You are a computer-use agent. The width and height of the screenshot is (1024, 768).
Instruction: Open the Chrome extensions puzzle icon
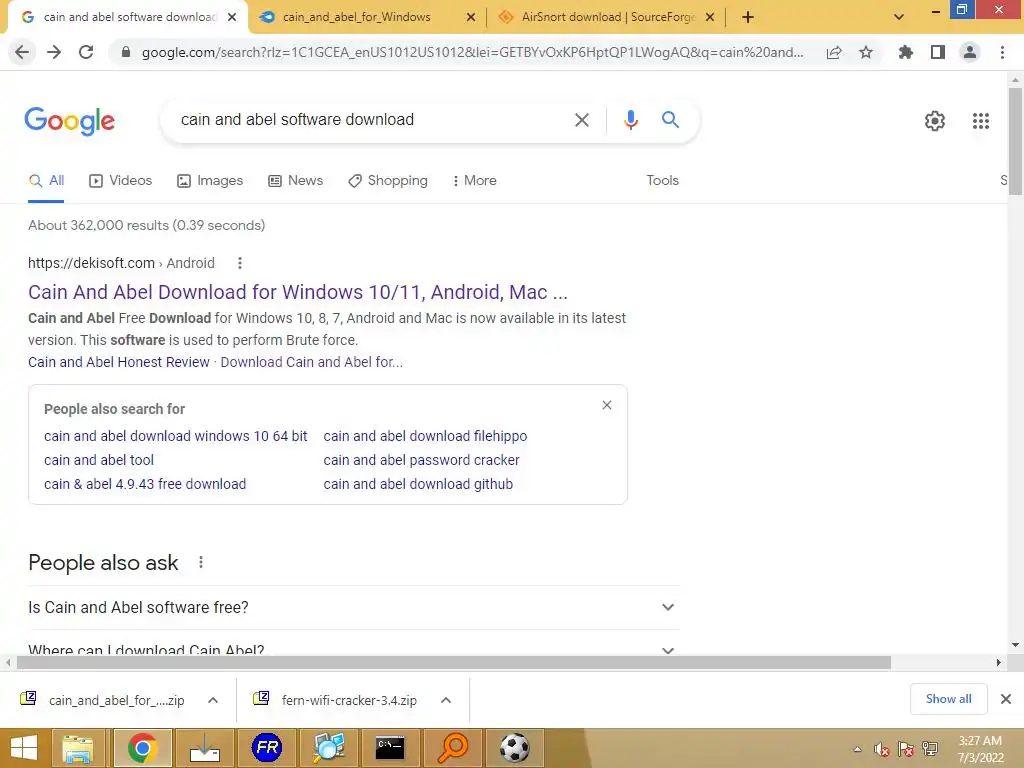[906, 52]
